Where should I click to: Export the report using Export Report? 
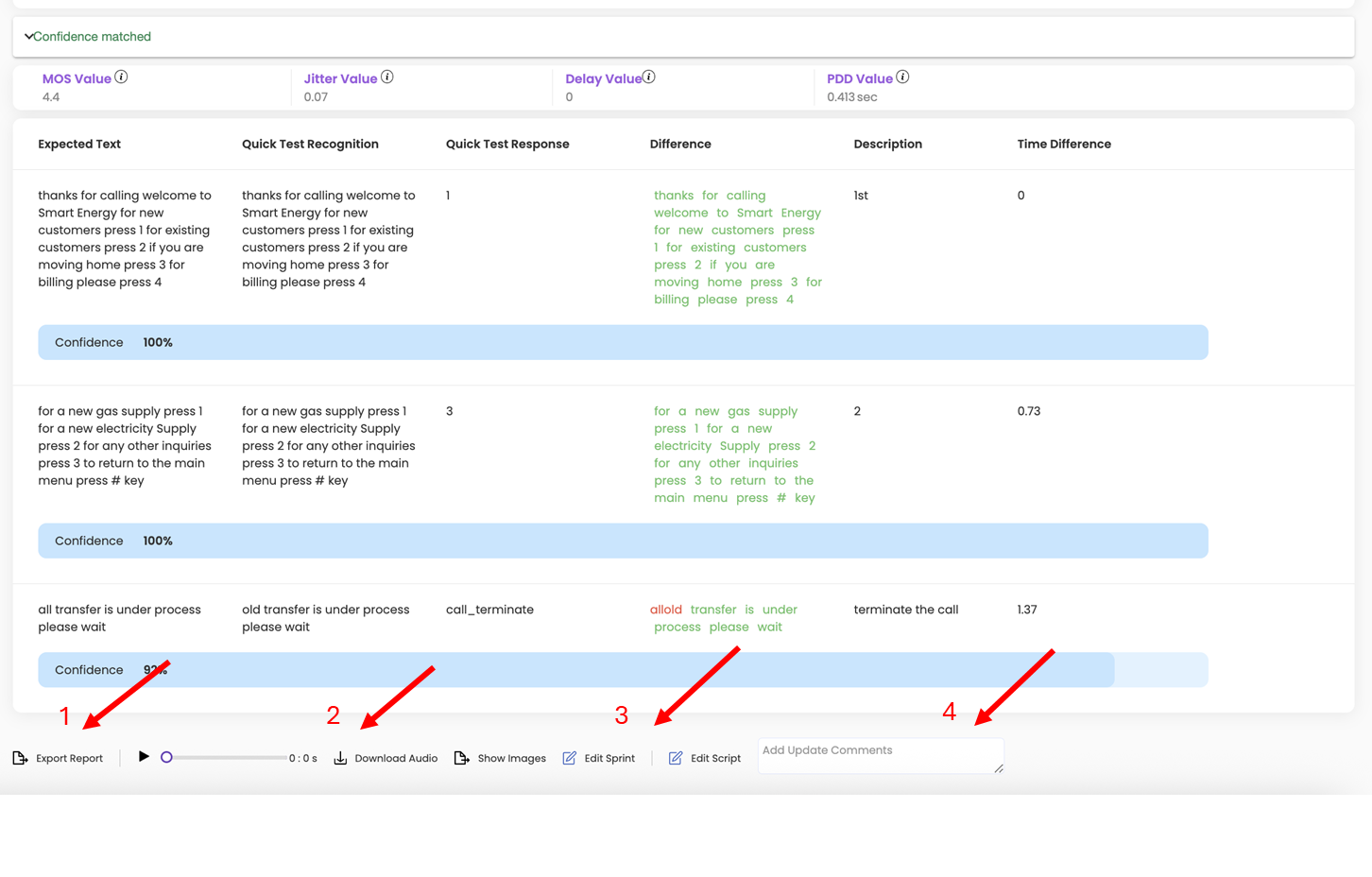click(59, 758)
